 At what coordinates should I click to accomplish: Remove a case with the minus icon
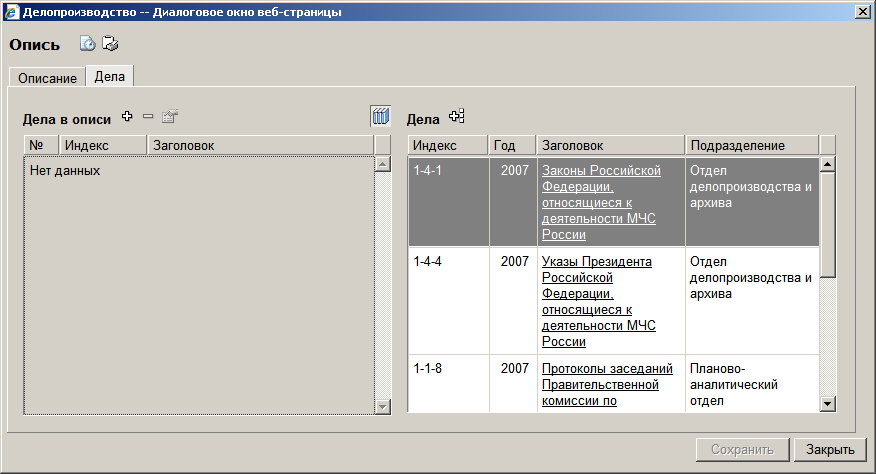[148, 116]
